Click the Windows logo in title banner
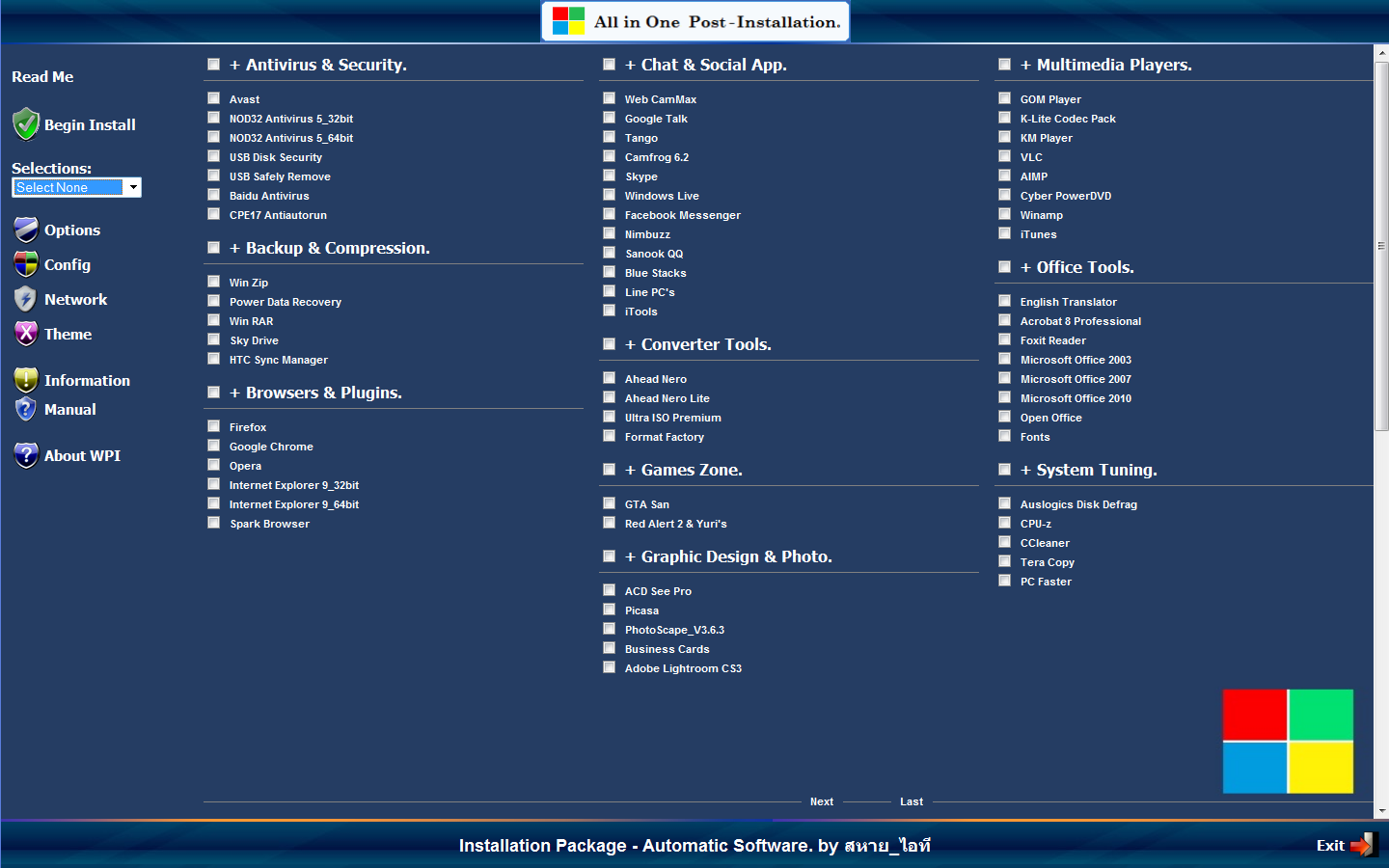The image size is (1389, 868). 568,21
